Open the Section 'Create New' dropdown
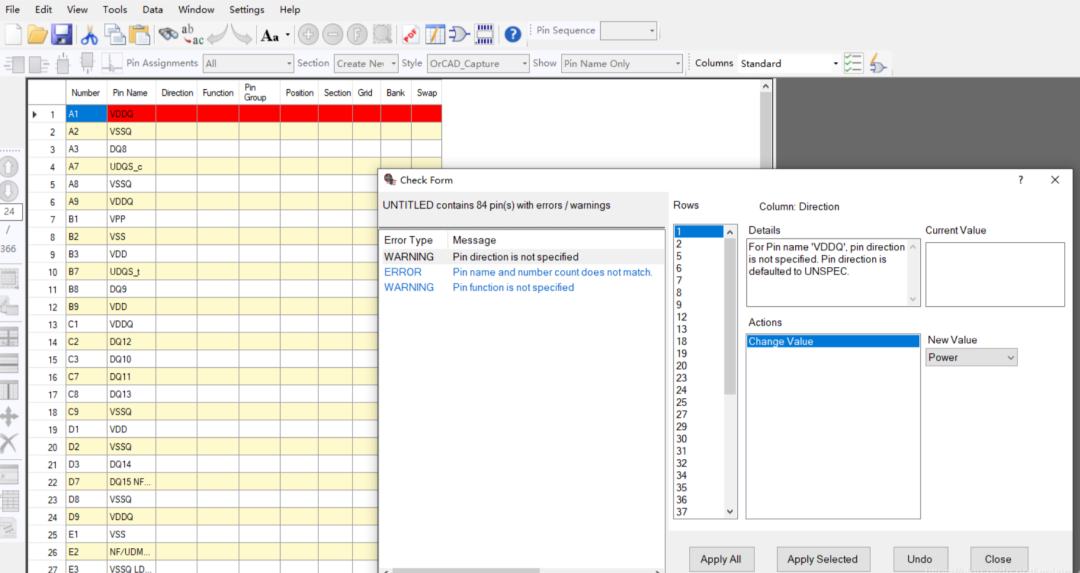 pos(366,63)
